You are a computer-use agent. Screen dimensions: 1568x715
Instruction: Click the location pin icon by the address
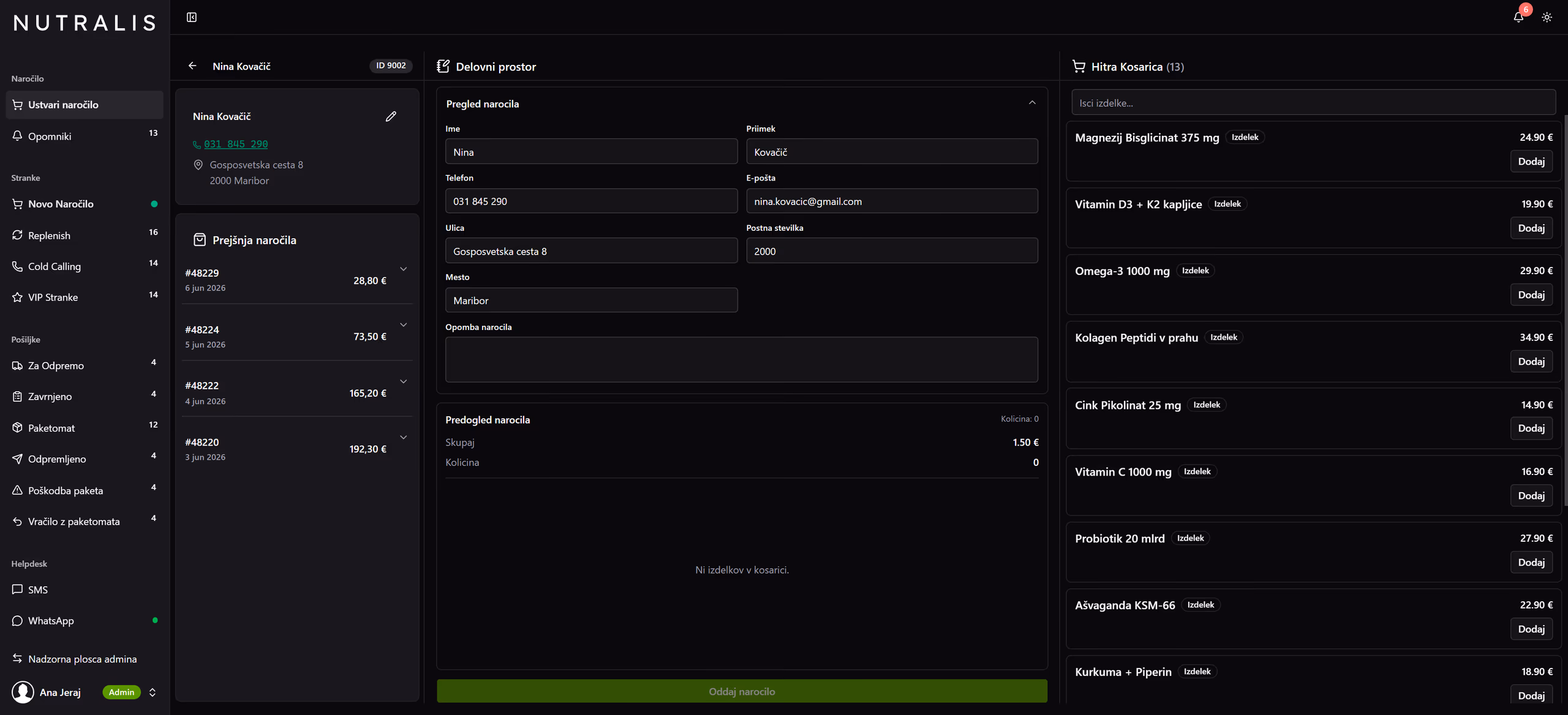pyautogui.click(x=198, y=165)
